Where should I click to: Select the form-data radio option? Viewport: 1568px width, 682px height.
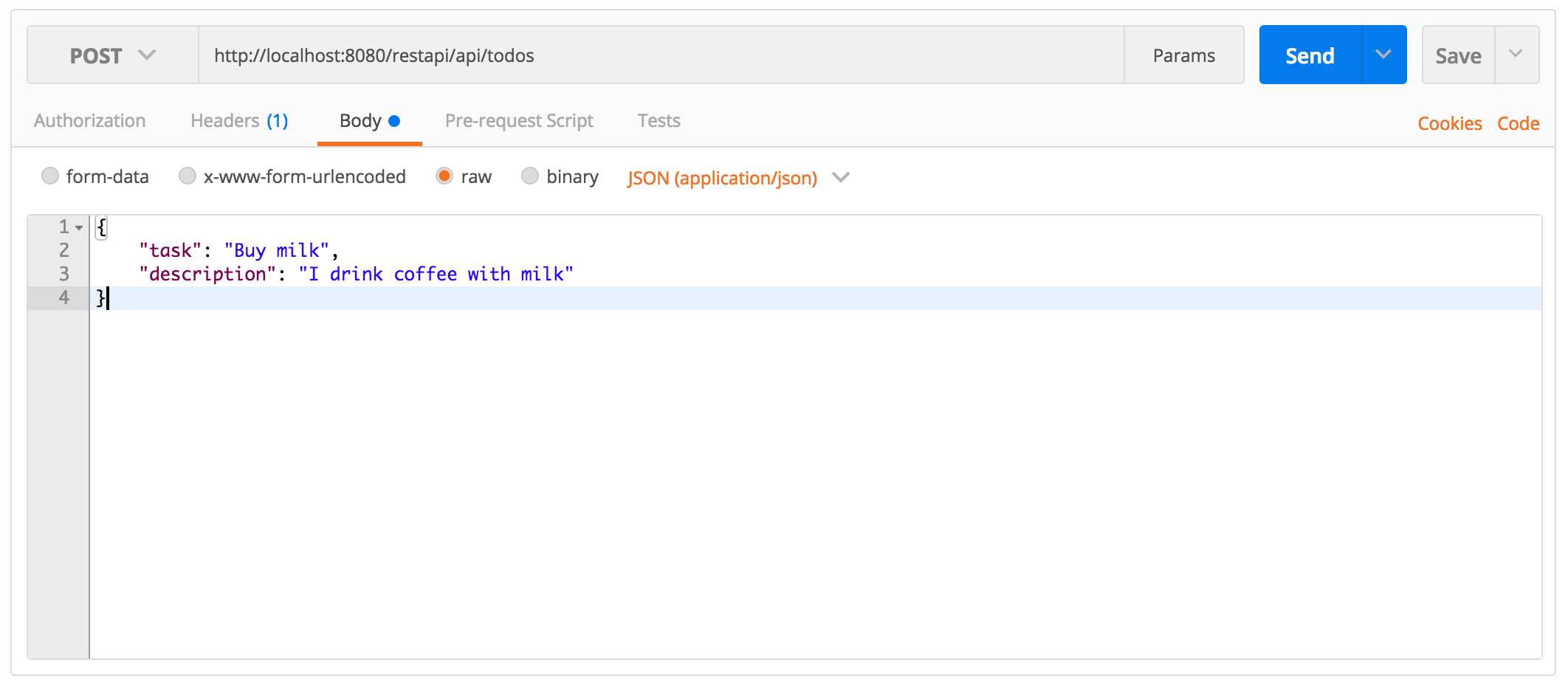pyautogui.click(x=50, y=176)
